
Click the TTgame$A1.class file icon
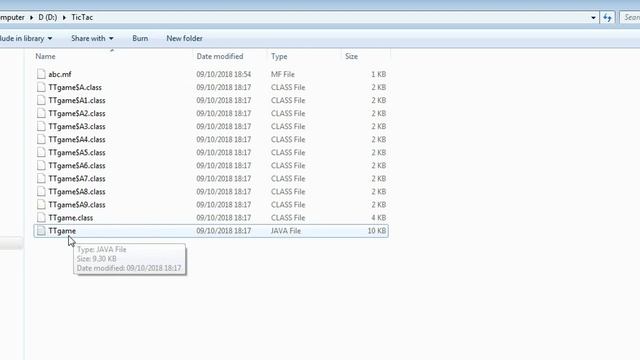click(x=41, y=100)
